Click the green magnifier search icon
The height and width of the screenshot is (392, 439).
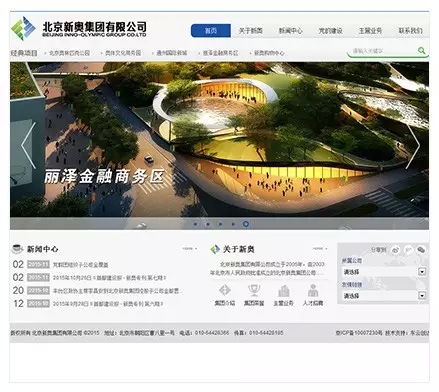421,50
